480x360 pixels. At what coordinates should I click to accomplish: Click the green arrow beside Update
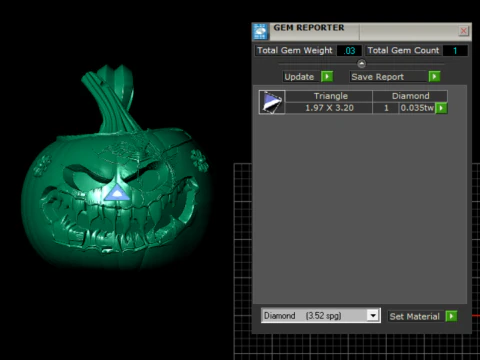pyautogui.click(x=327, y=77)
